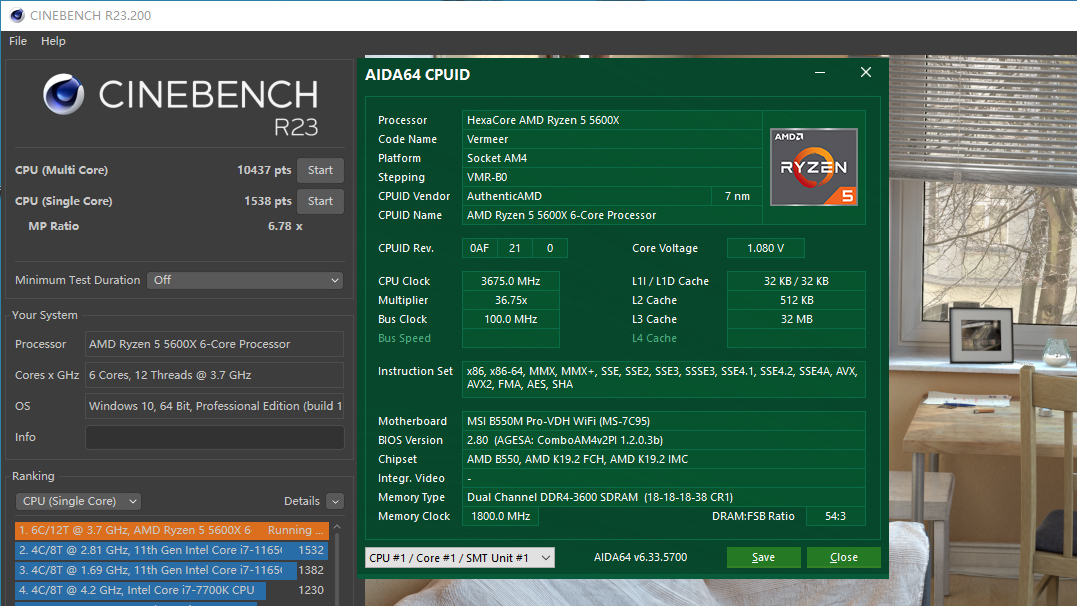Click the Save button in AIDA64 CPUID
This screenshot has height=606, width=1077.
[x=763, y=557]
